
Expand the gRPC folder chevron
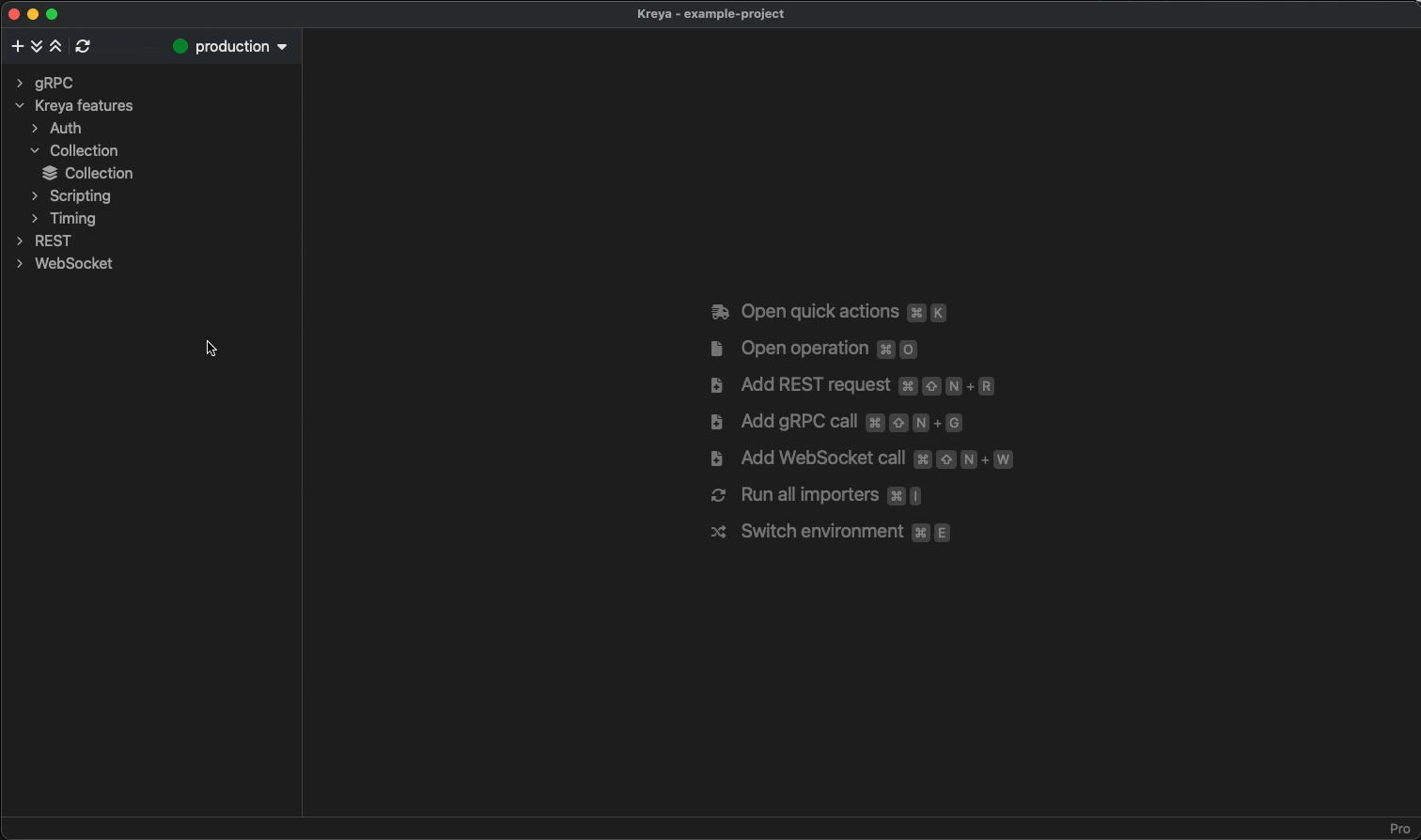20,83
